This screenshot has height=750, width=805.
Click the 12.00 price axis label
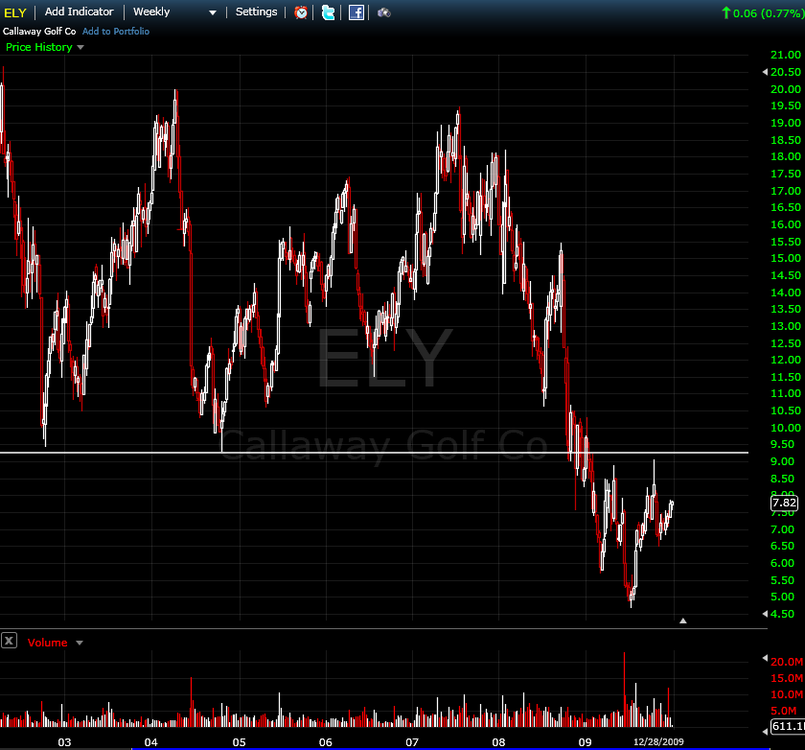pyautogui.click(x=785, y=360)
